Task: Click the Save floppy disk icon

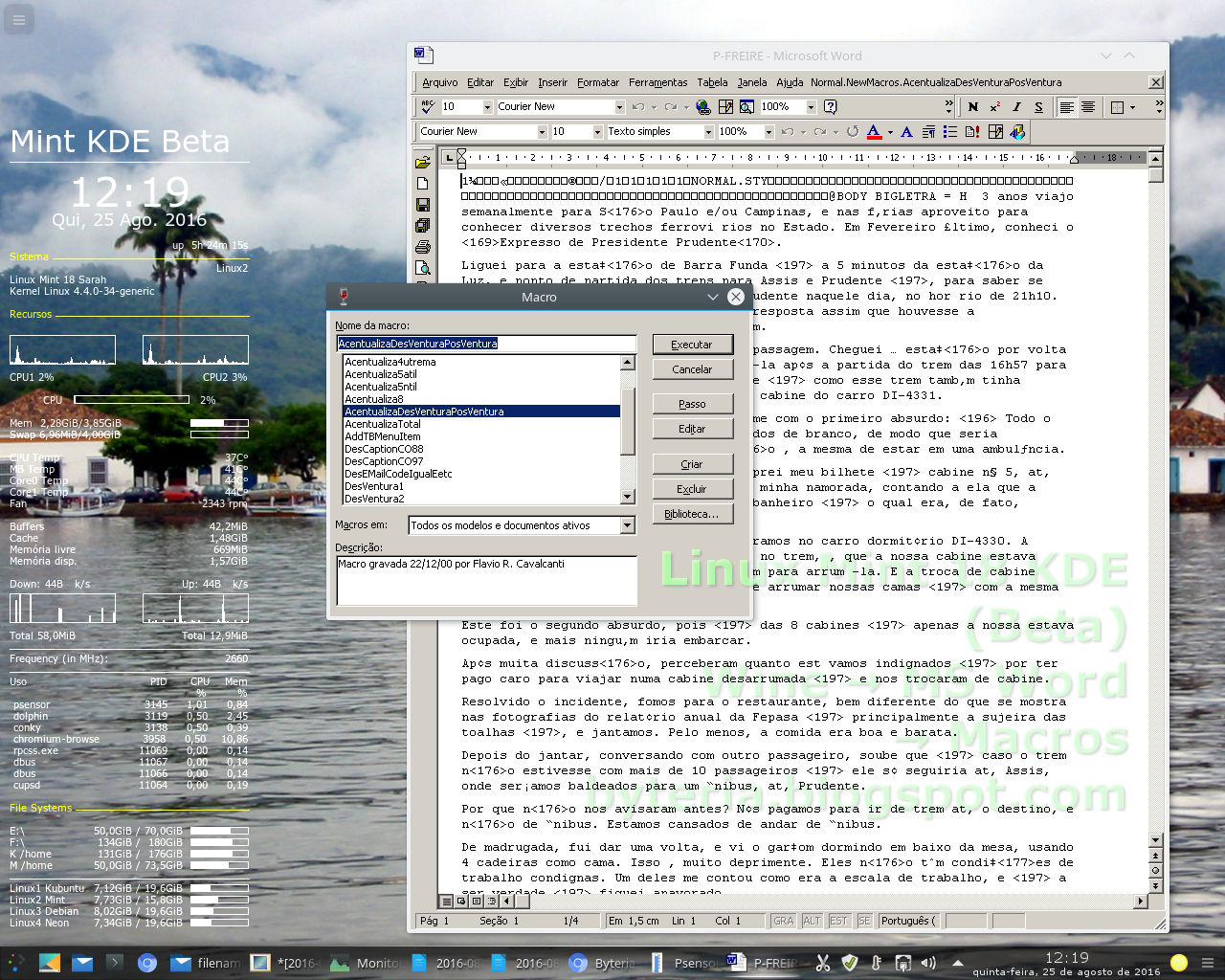Action: tap(423, 204)
